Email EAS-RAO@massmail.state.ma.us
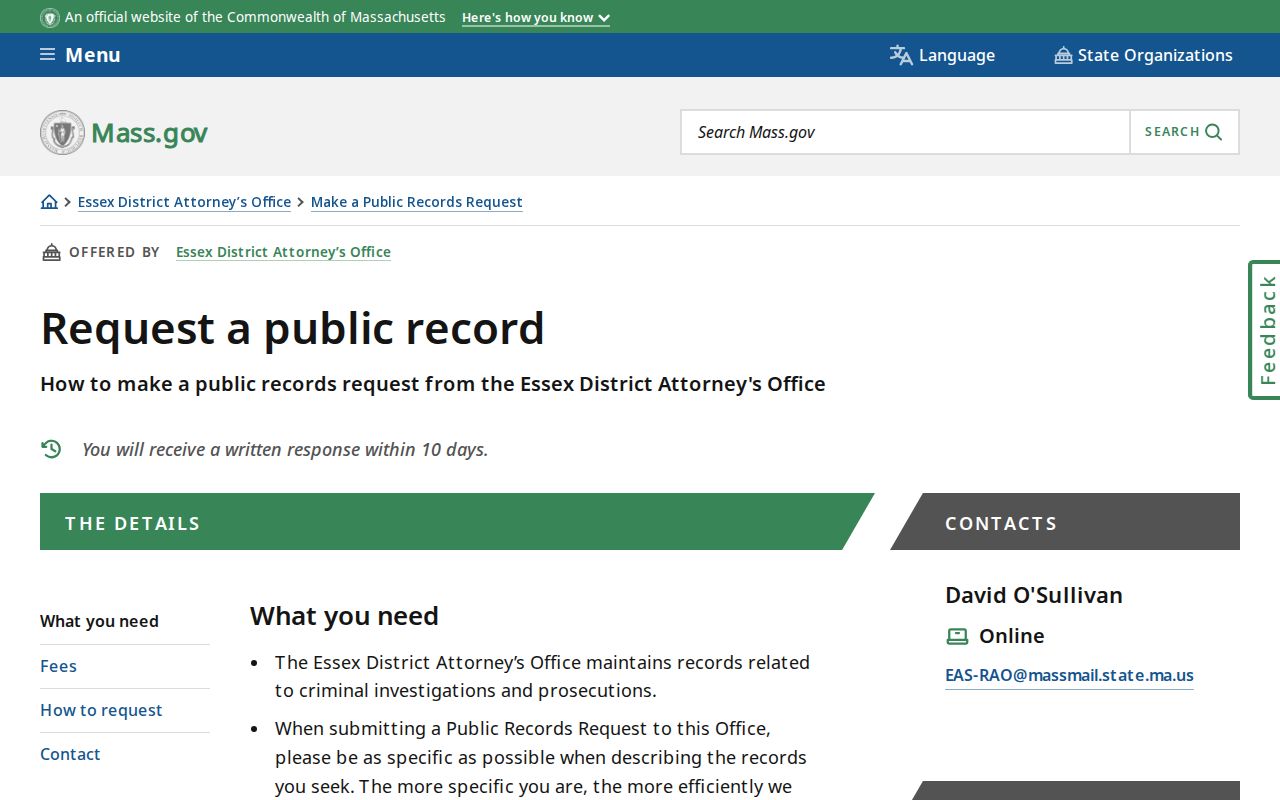1280x800 pixels. point(1069,675)
